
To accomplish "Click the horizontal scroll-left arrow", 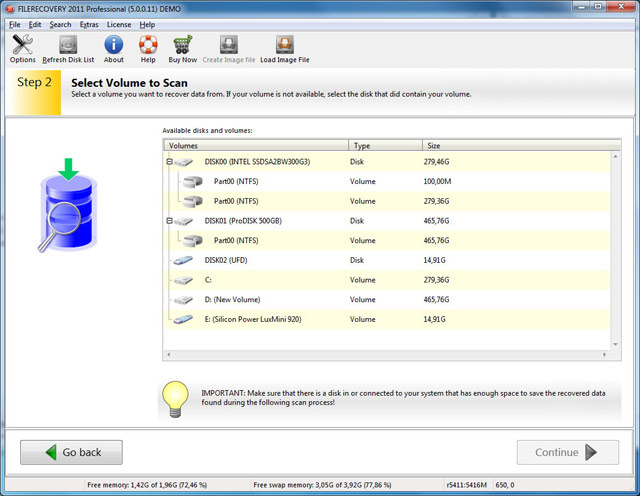I will coord(168,355).
